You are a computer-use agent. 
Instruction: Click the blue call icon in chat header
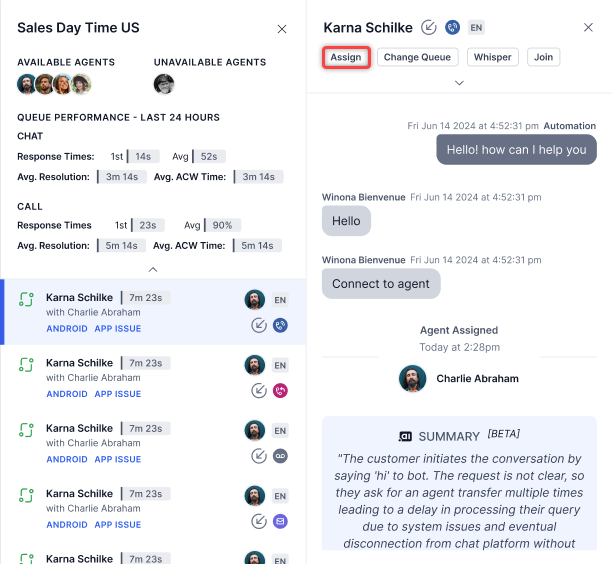(452, 27)
